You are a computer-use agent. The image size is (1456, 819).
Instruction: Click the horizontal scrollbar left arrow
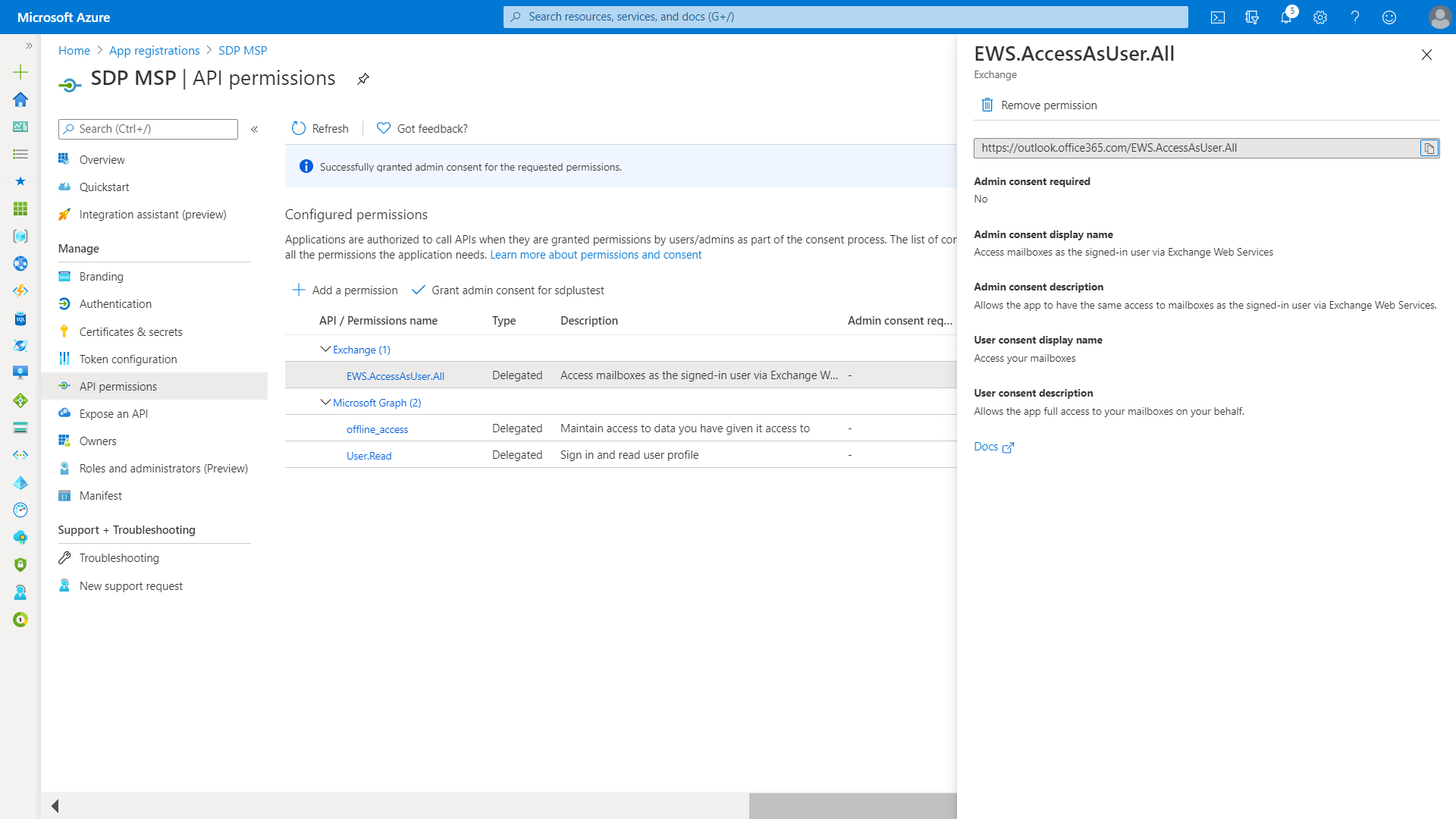pyautogui.click(x=55, y=806)
